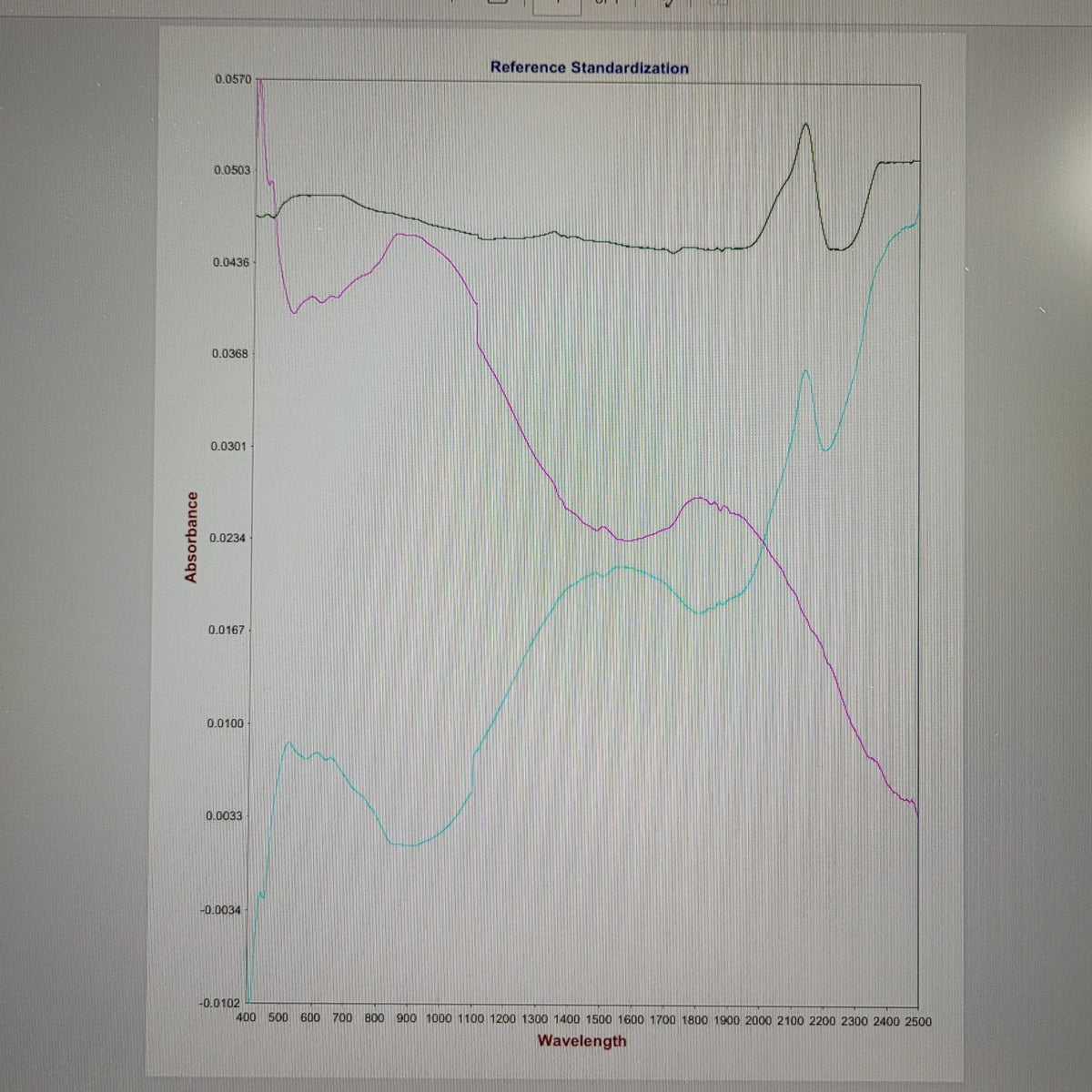Click the 0.0368 y-axis value
1092x1092 pixels.
click(x=228, y=353)
